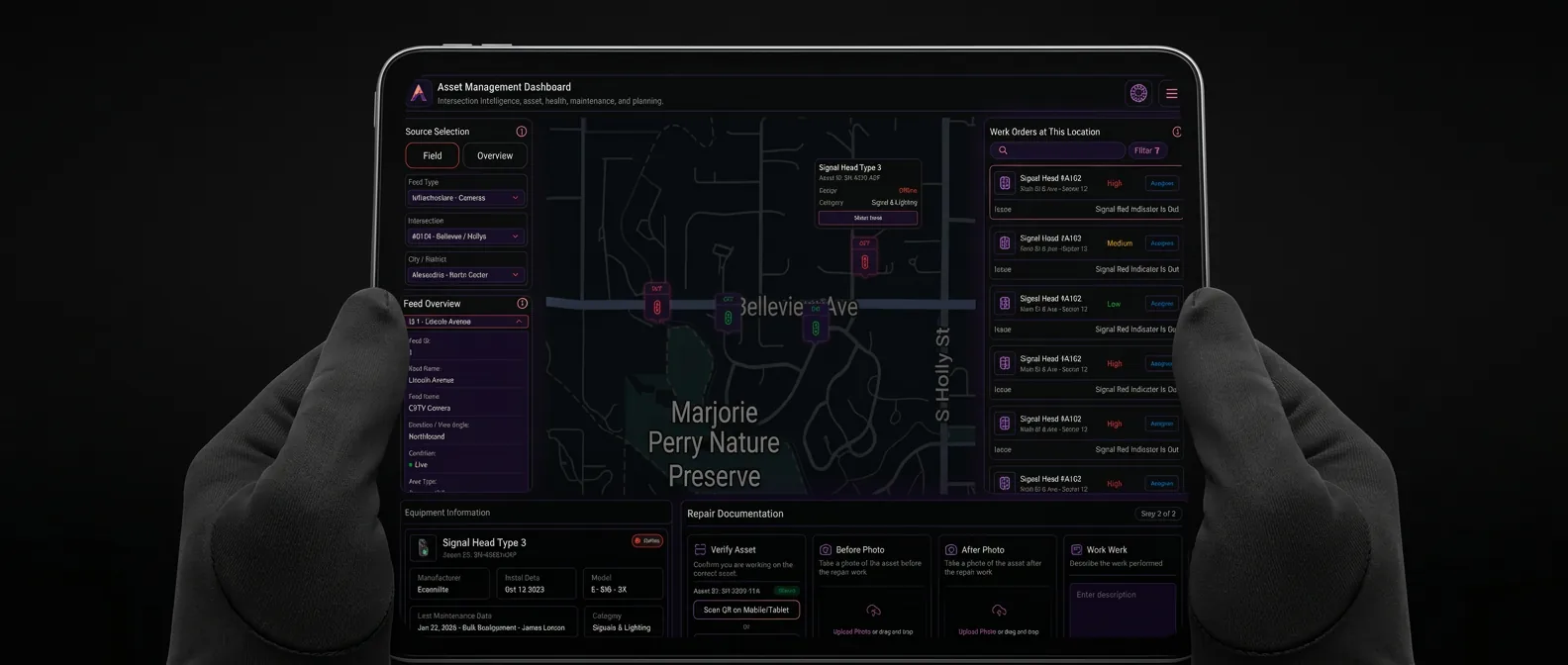Image resolution: width=1568 pixels, height=665 pixels.
Task: Collapse the Lincoln Avenue feed expander
Action: click(x=466, y=322)
